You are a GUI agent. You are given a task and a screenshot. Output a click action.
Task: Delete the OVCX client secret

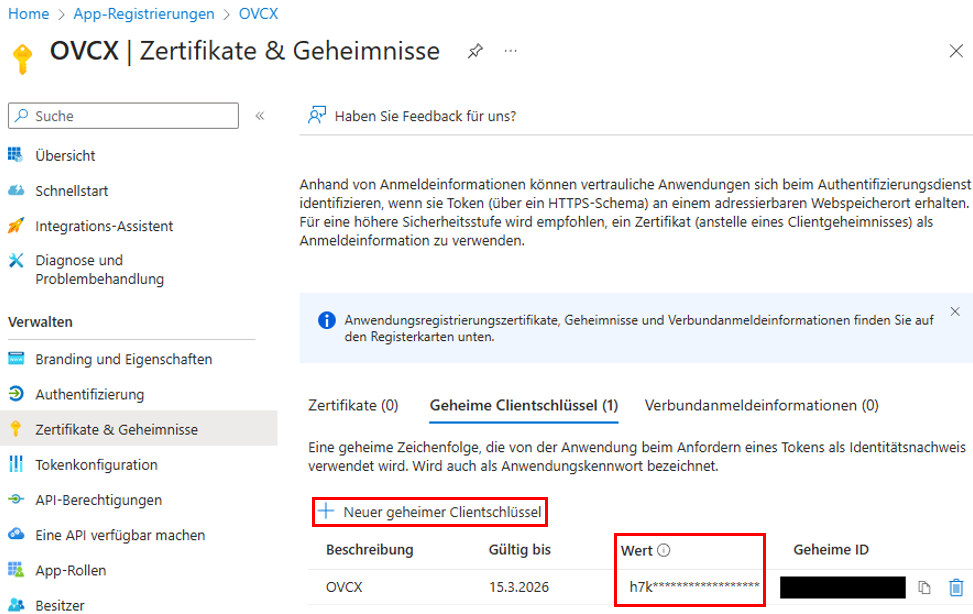coord(956,587)
